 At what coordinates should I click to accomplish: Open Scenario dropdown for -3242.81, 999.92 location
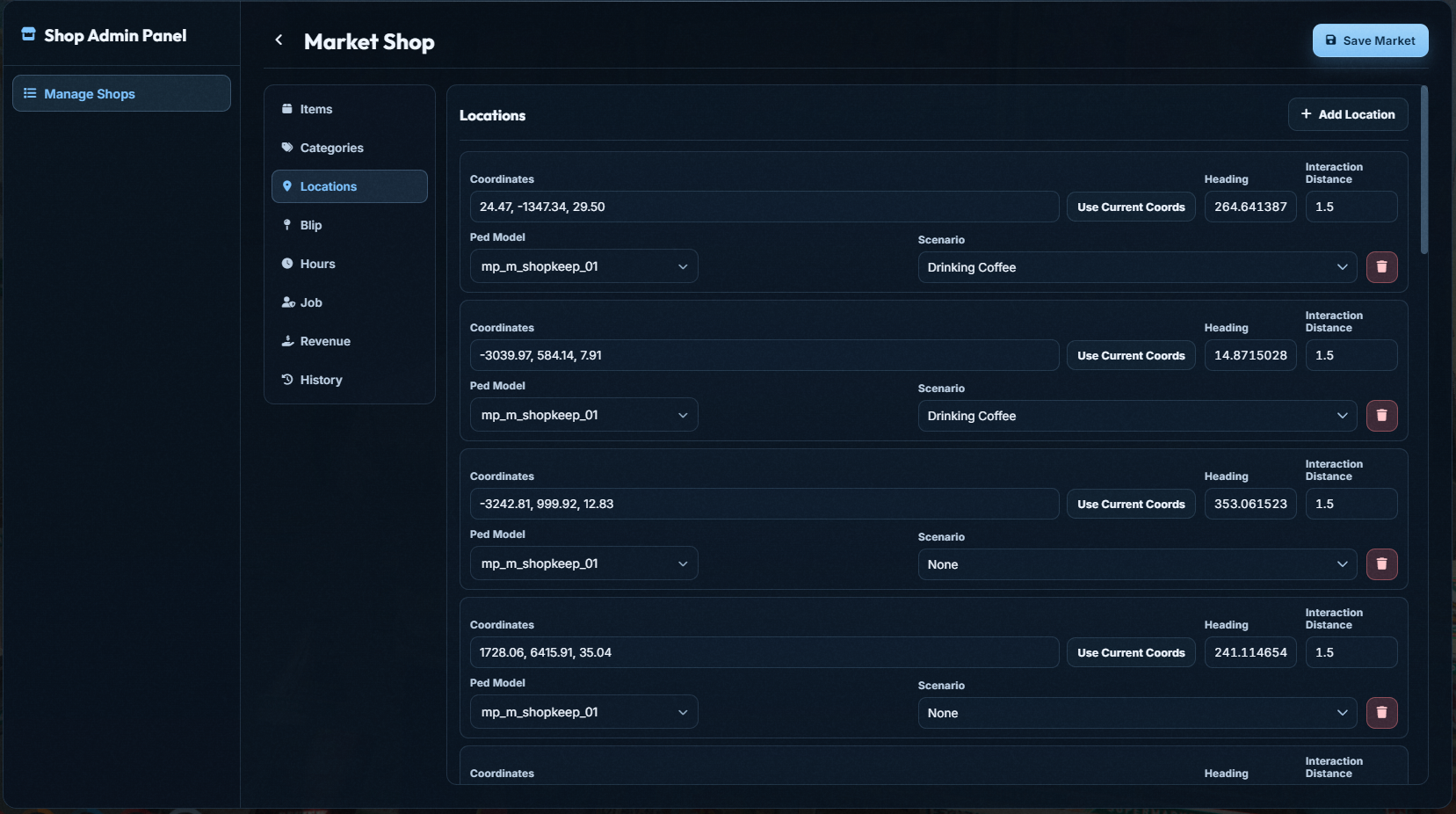point(1137,564)
